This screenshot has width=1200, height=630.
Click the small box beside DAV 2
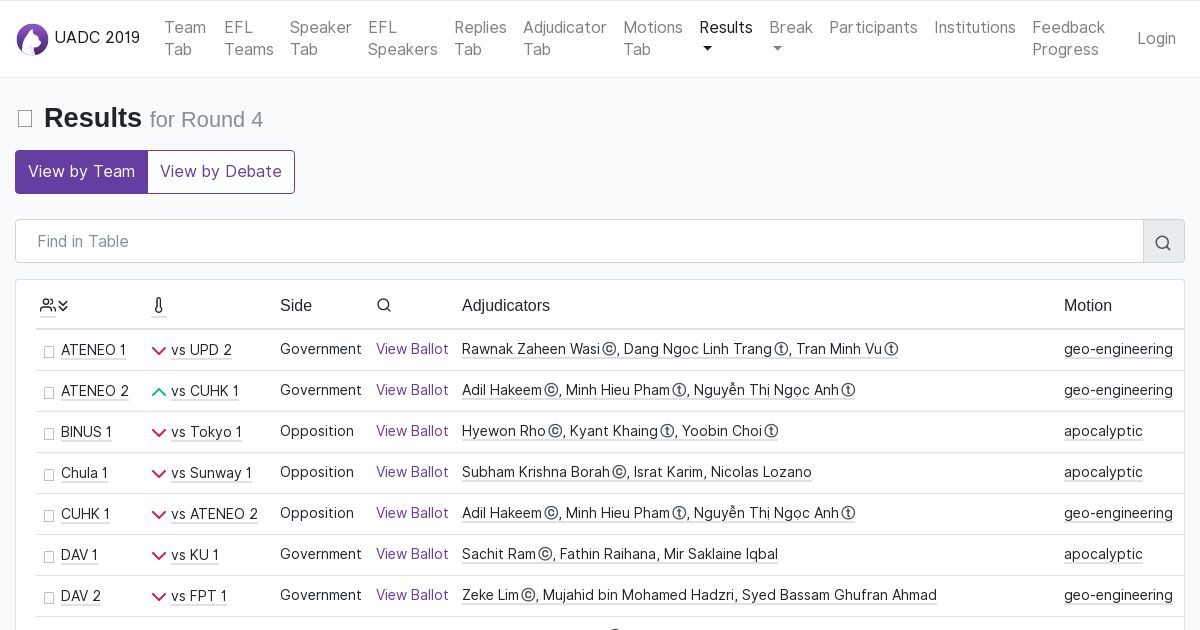tap(48, 598)
